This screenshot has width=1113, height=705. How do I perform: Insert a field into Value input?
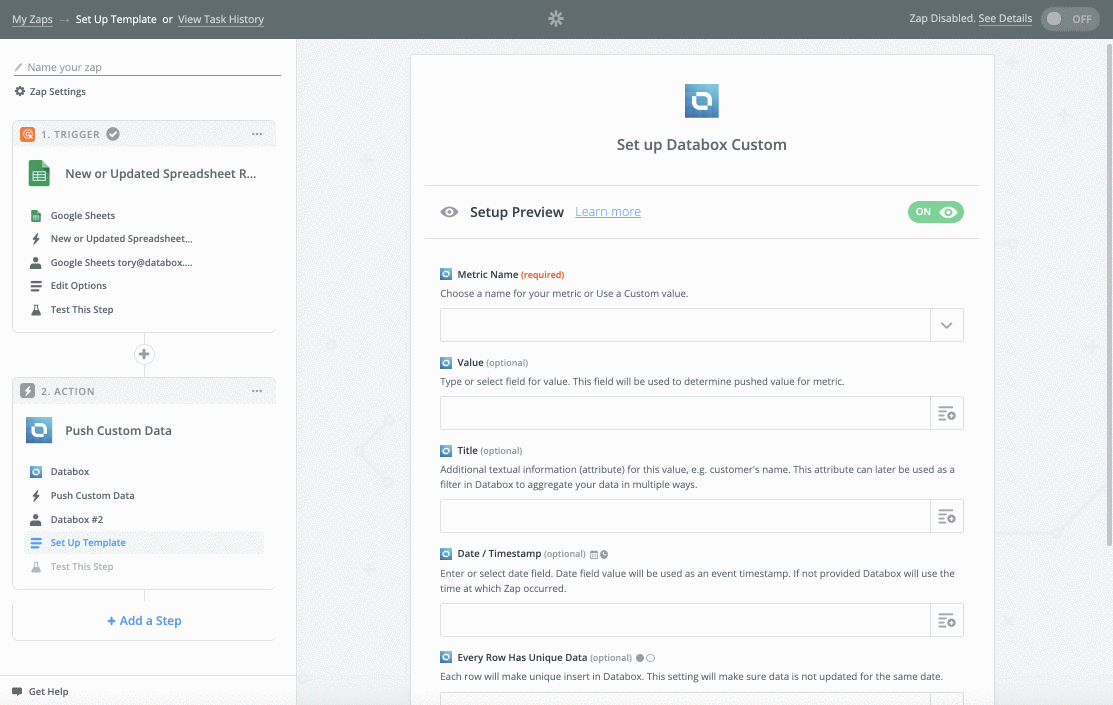click(947, 413)
